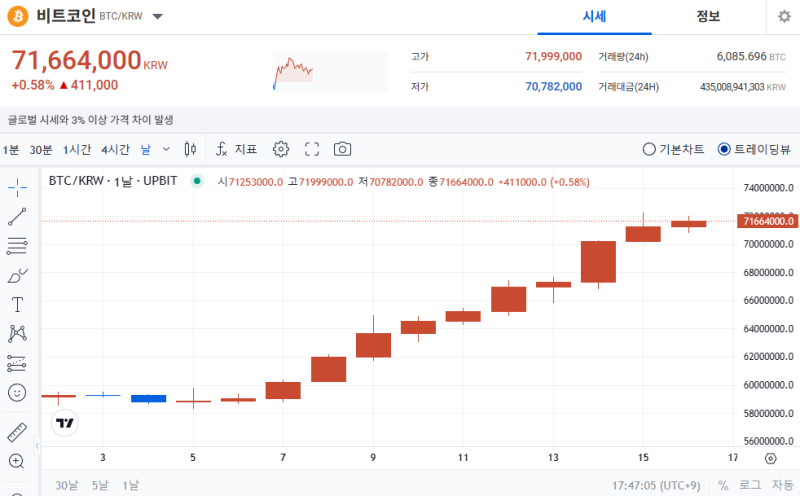
Task: Select the 4시간 chart interval
Action: pyautogui.click(x=115, y=150)
